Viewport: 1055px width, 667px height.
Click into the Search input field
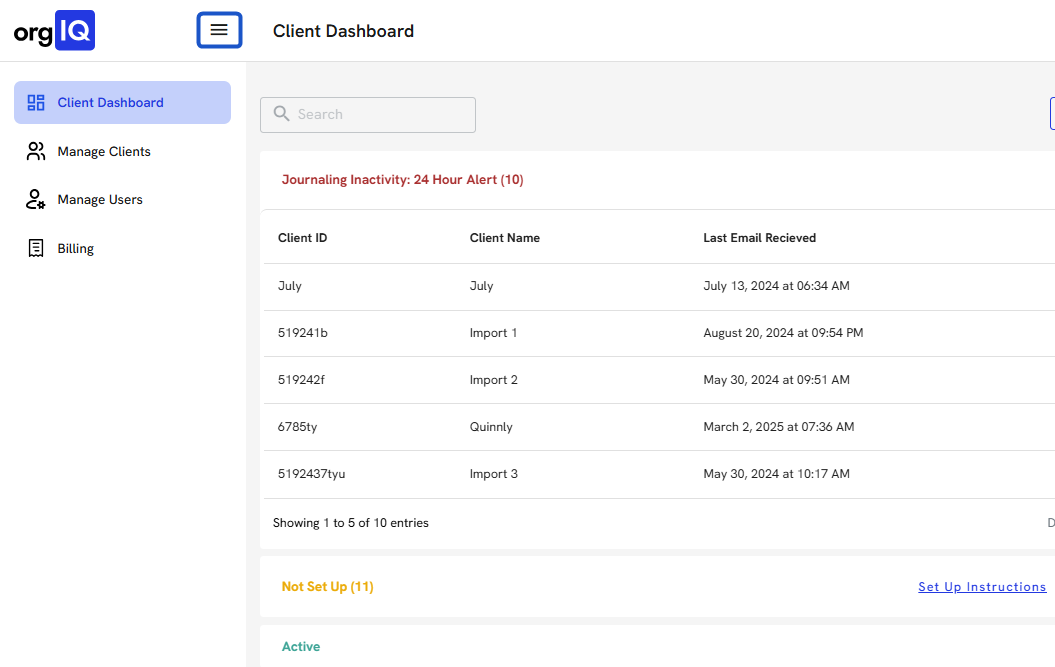380,115
